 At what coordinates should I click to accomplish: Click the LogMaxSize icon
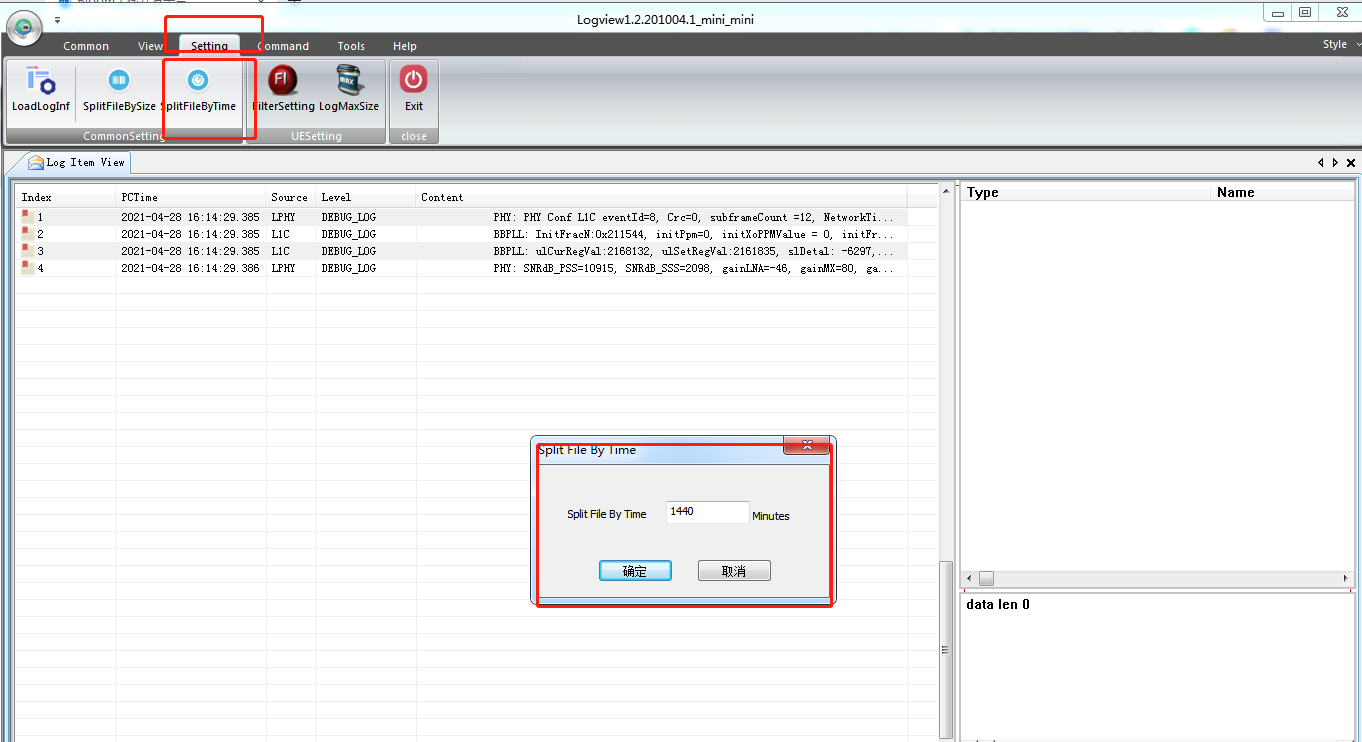tap(348, 82)
